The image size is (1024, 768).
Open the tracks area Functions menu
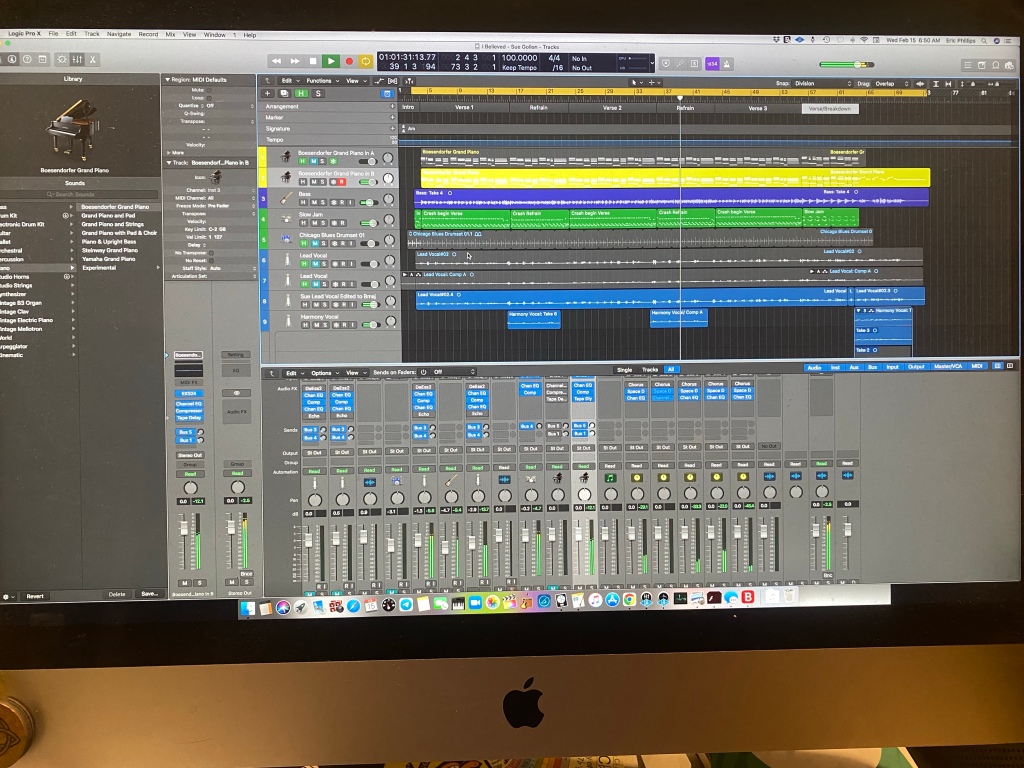[320, 80]
